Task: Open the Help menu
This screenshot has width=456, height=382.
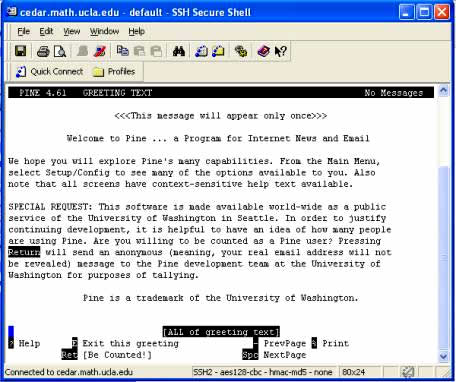Action: coord(136,31)
